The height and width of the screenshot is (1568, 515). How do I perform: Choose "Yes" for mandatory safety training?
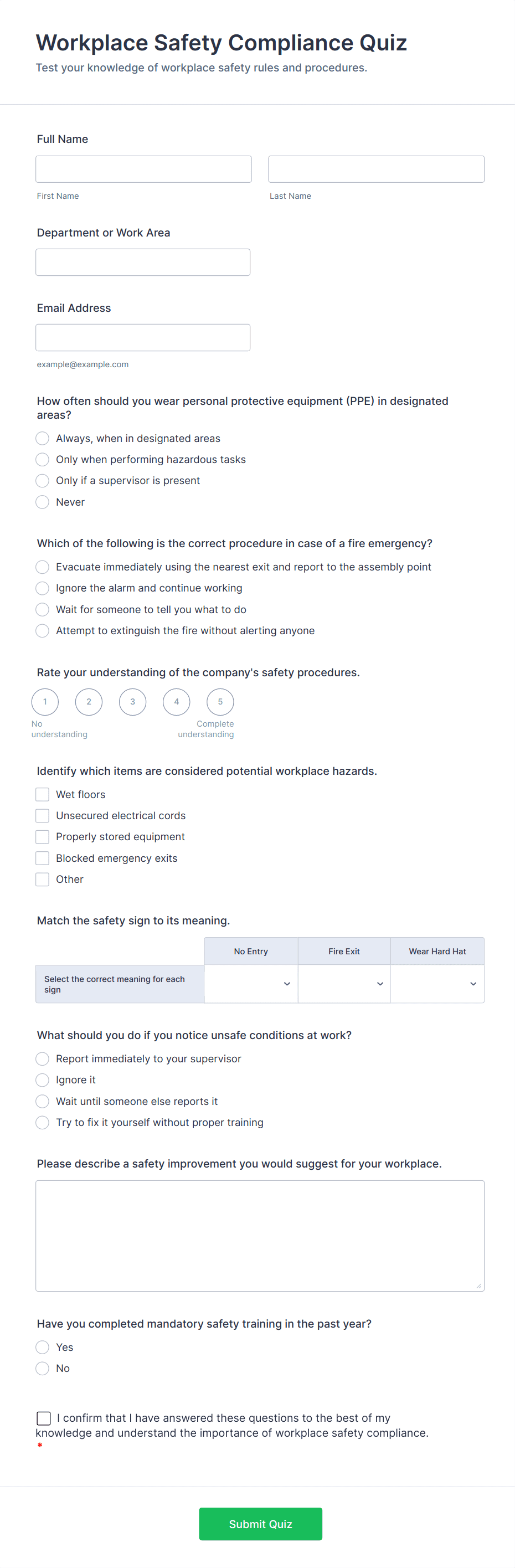(42, 1346)
